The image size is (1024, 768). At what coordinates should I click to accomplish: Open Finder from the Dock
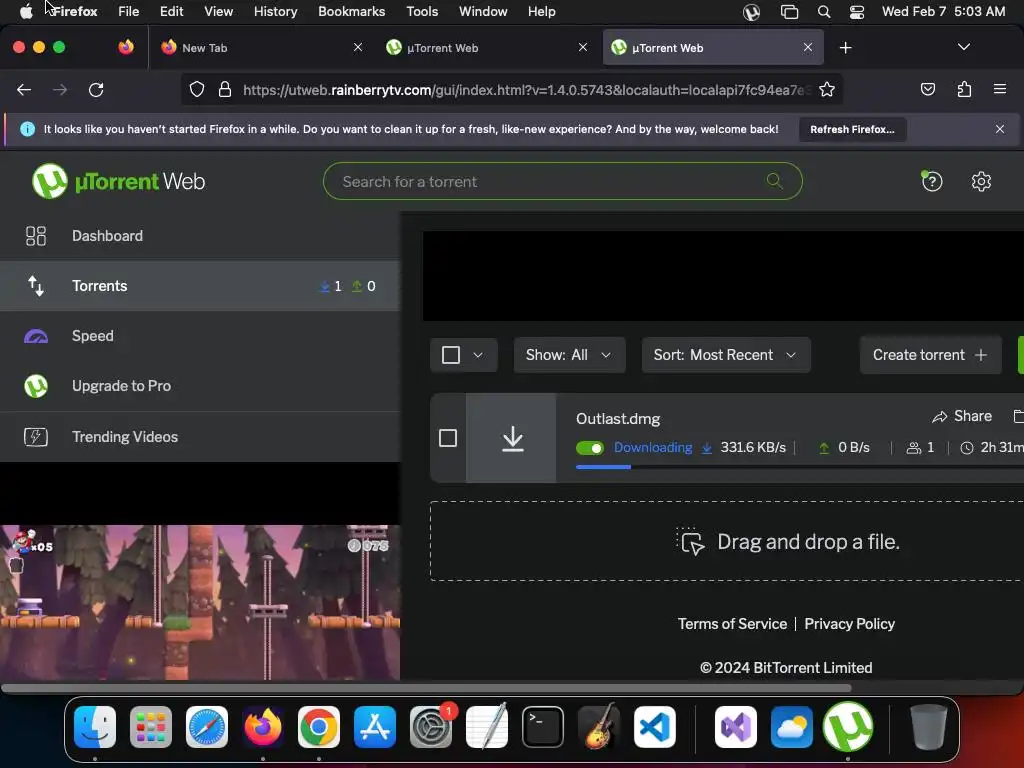click(x=95, y=727)
